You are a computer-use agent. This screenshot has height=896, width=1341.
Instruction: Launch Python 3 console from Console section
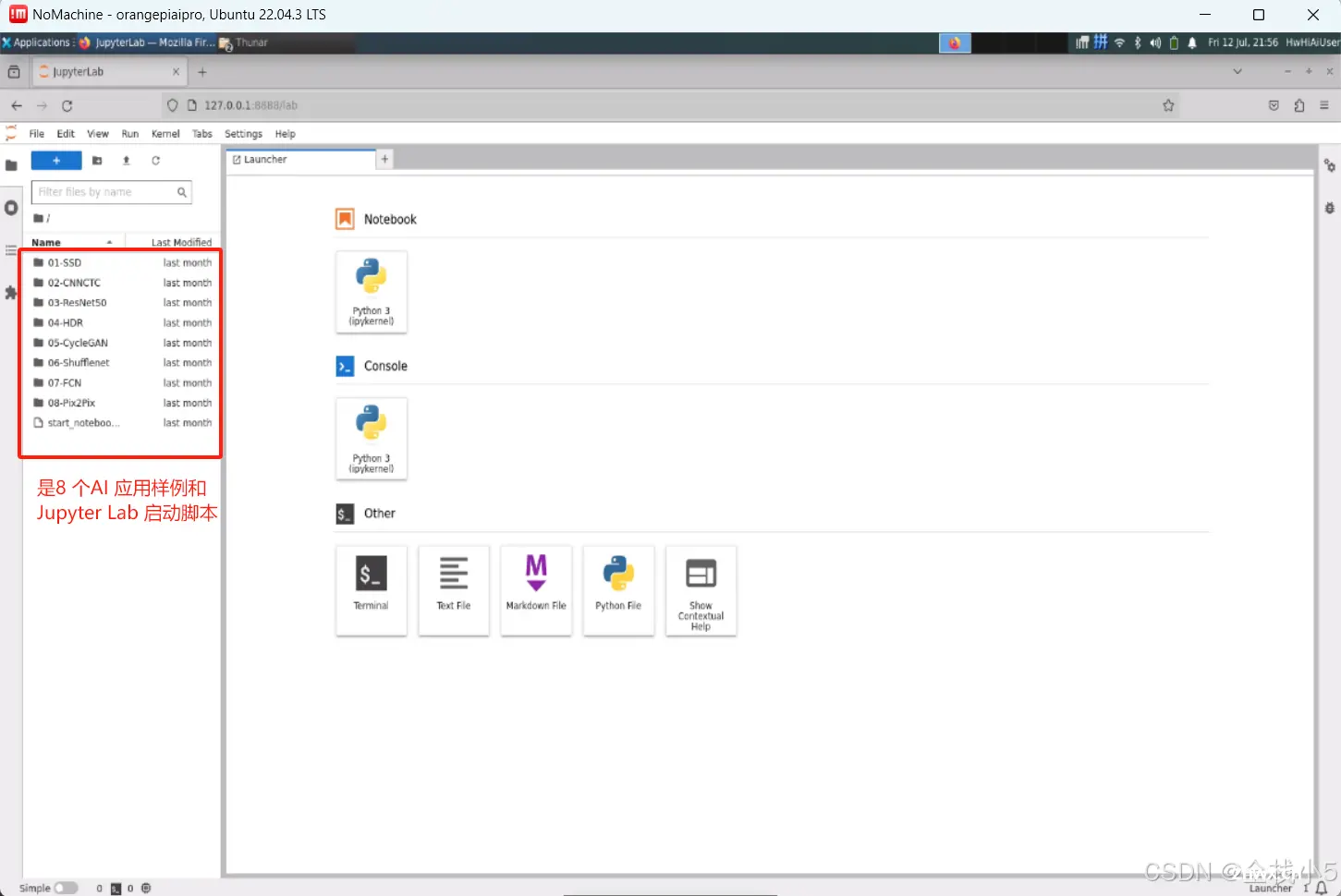(372, 439)
